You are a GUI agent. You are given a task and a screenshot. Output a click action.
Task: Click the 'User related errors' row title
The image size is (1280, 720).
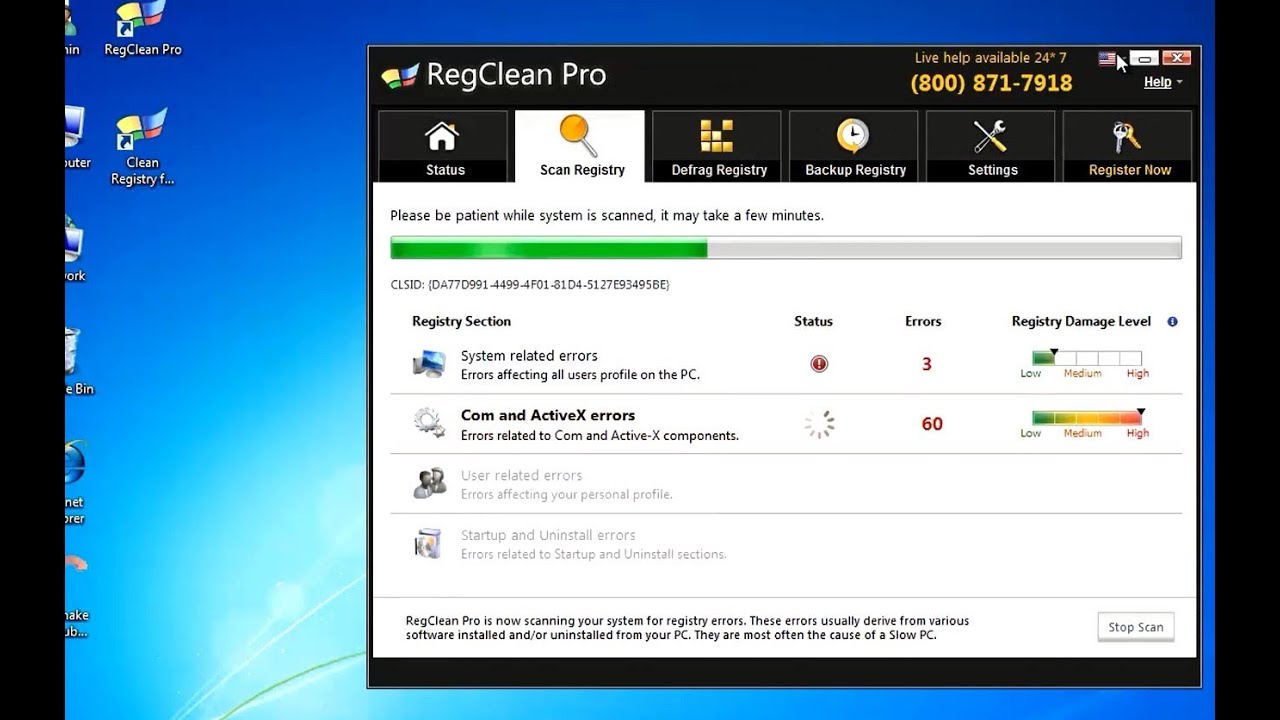(x=521, y=476)
